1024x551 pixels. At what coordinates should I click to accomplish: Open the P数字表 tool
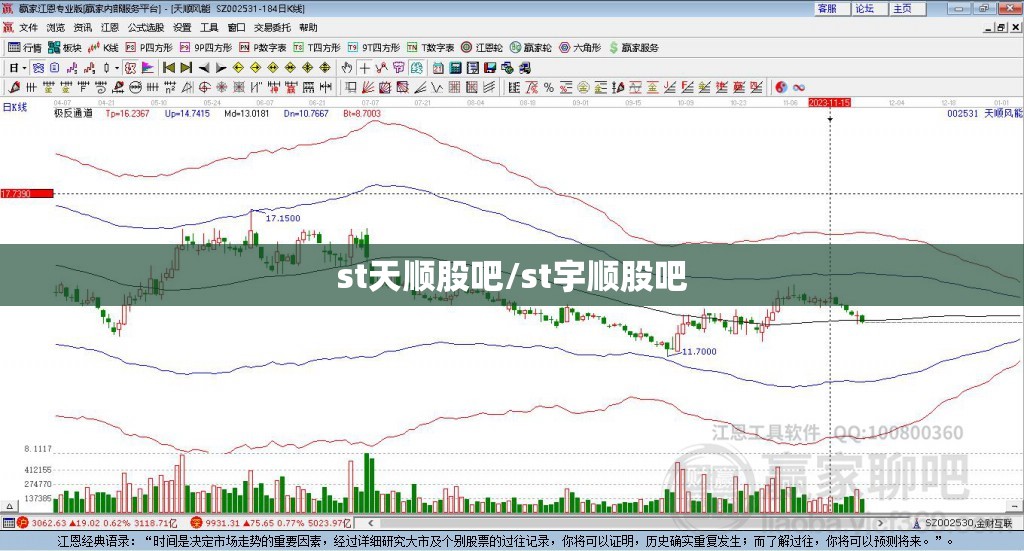pyautogui.click(x=263, y=48)
